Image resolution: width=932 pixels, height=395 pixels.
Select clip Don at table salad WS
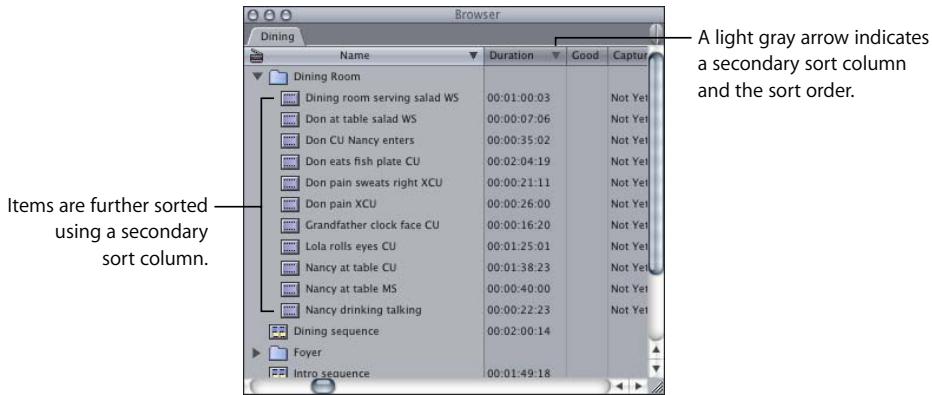(x=361, y=119)
